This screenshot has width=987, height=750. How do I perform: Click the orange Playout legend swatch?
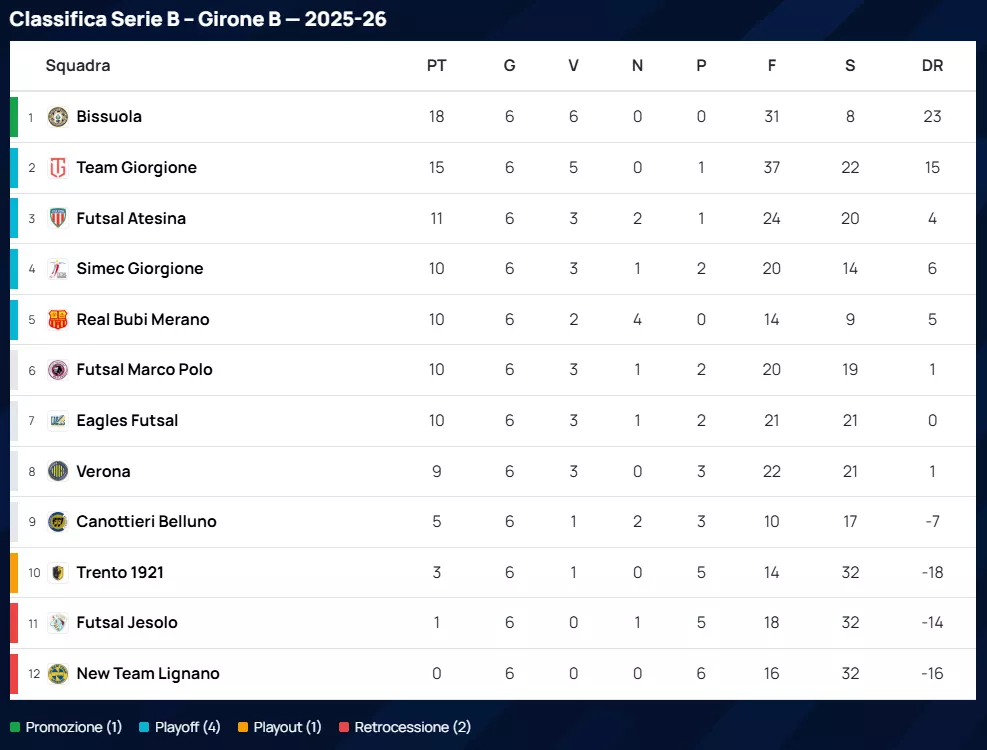pyautogui.click(x=244, y=728)
